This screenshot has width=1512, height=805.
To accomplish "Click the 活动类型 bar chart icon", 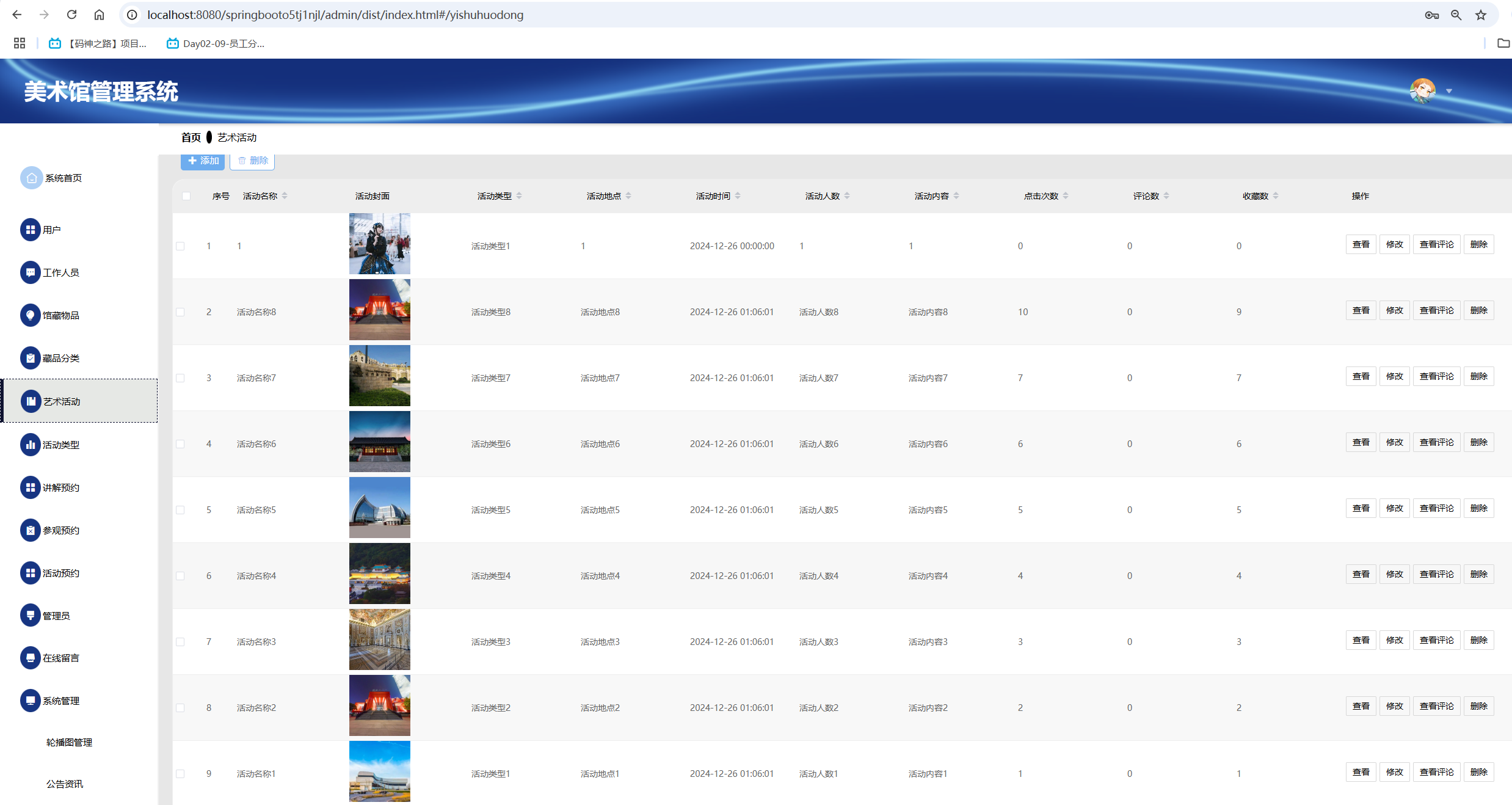I will point(30,445).
